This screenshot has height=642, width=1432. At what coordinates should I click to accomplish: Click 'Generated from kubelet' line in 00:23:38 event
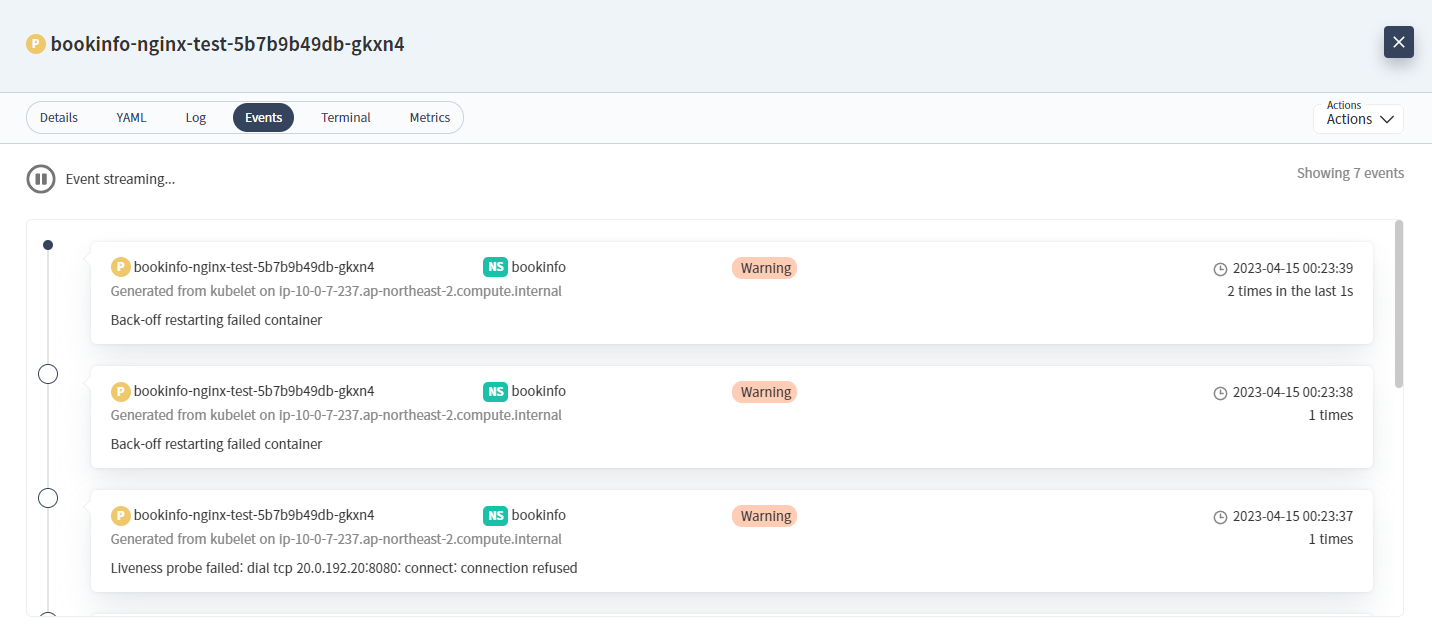pyautogui.click(x=336, y=415)
